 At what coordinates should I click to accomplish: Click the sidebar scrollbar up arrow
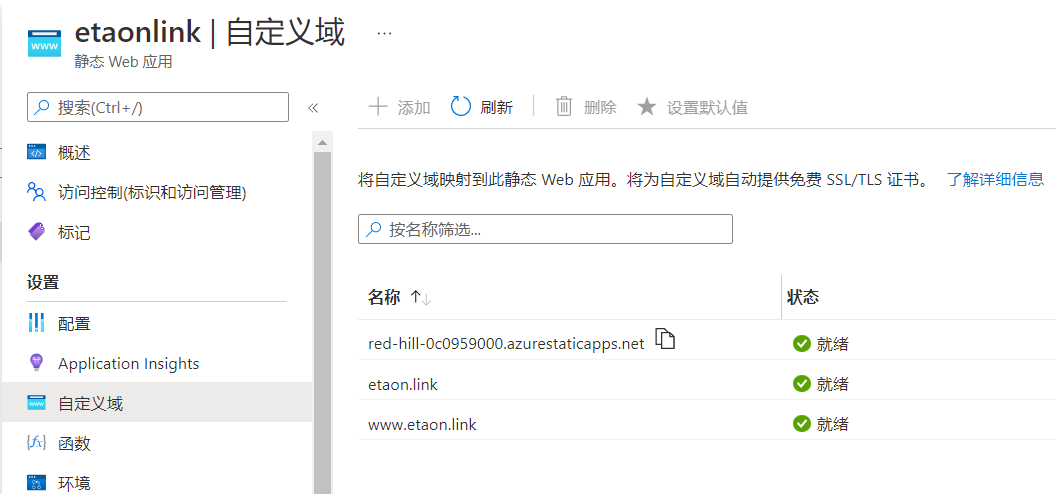pos(323,142)
